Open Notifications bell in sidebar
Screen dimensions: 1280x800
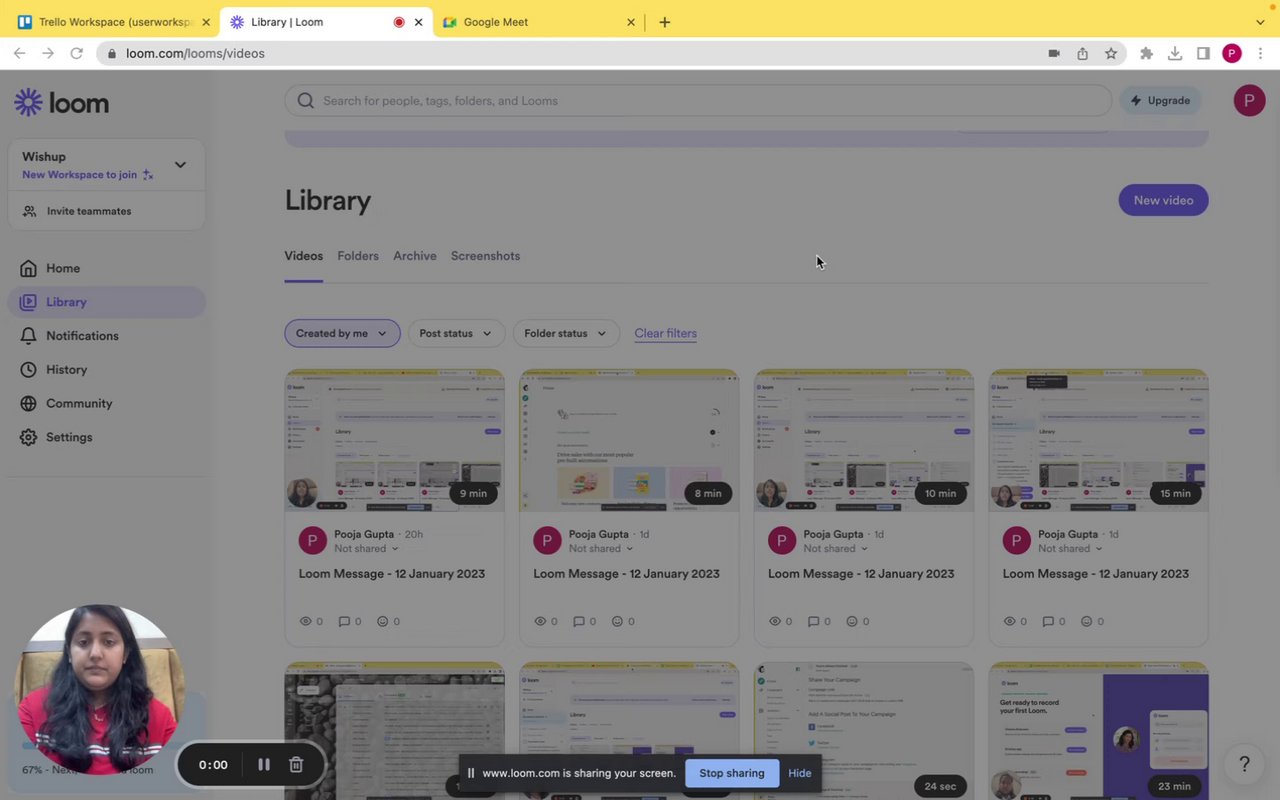(x=28, y=336)
